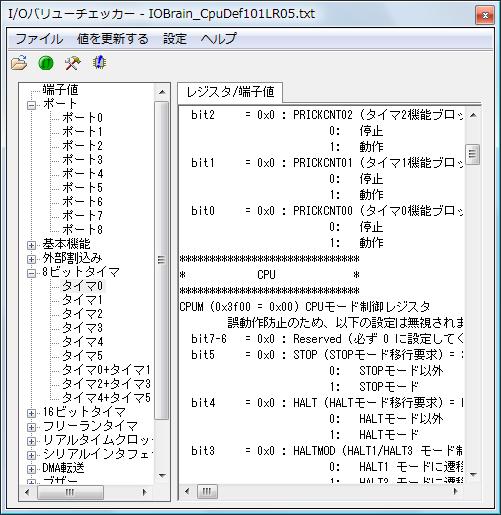Select the レジスタ/端子値 tab
This screenshot has width=501, height=515.
230,92
